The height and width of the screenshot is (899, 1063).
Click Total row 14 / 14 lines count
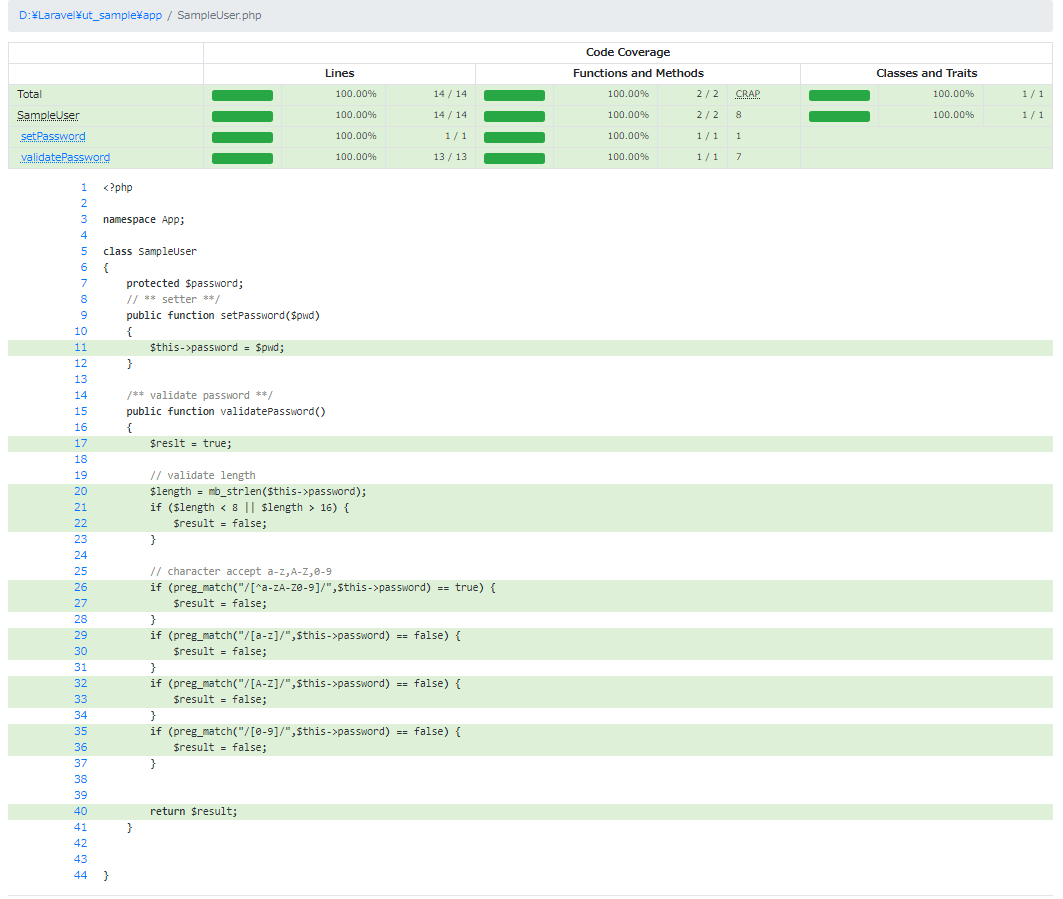[450, 94]
